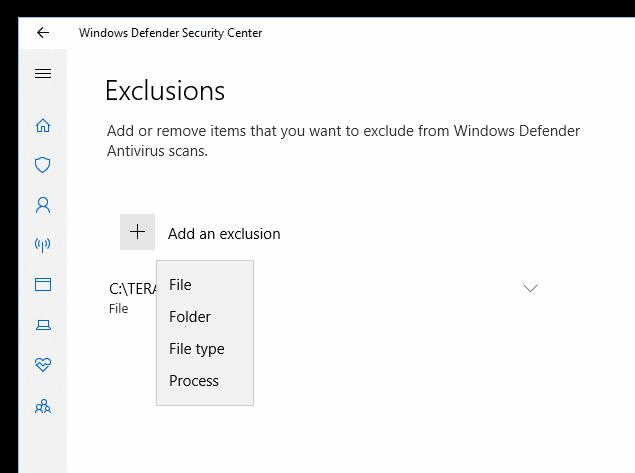Select File type exclusion option
Image resolution: width=635 pixels, height=473 pixels.
(x=196, y=349)
